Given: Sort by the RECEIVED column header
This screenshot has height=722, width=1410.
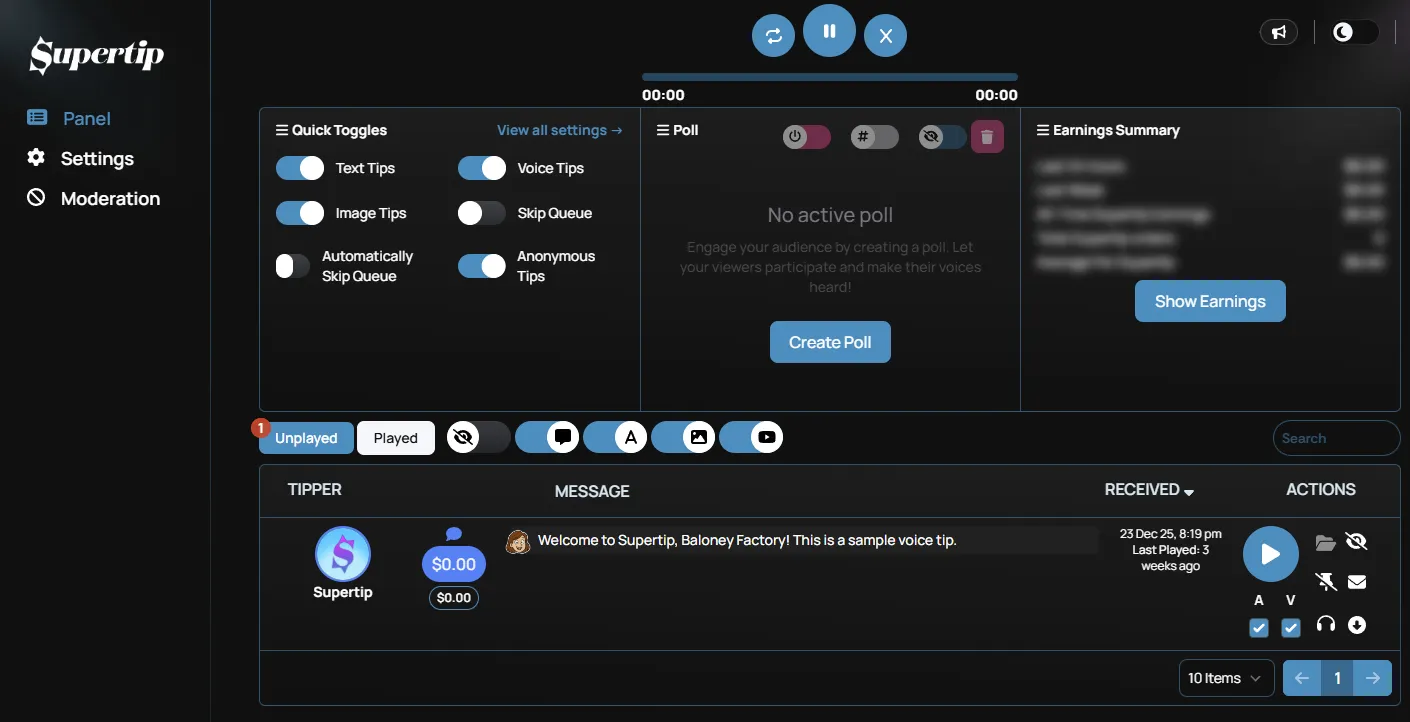Looking at the screenshot, I should (x=1149, y=489).
